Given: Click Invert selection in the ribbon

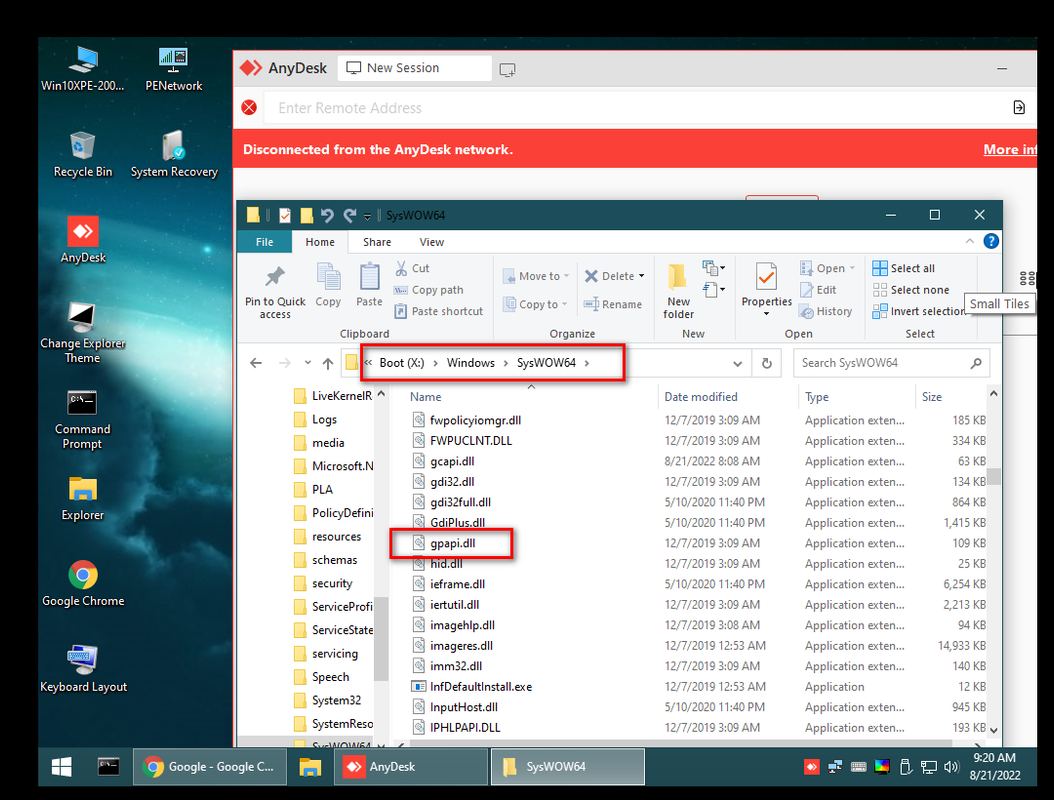Looking at the screenshot, I should tap(919, 311).
